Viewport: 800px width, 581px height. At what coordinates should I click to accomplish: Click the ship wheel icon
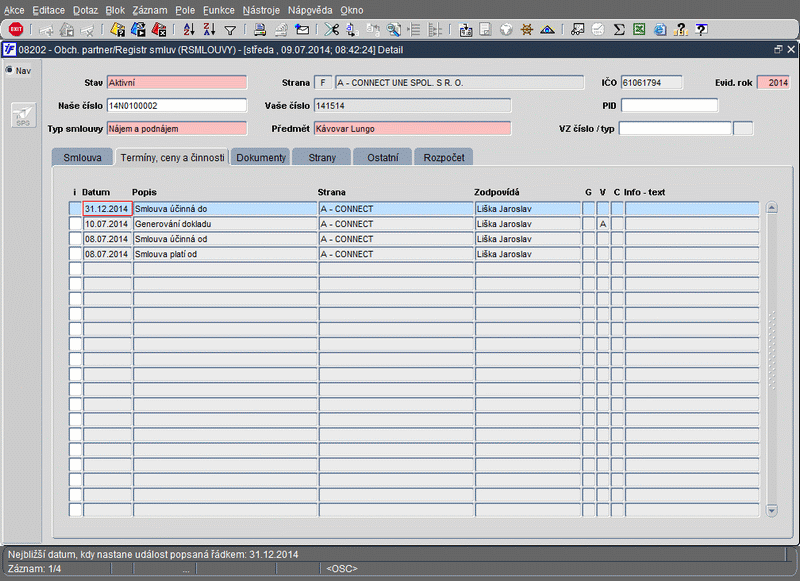tap(526, 30)
